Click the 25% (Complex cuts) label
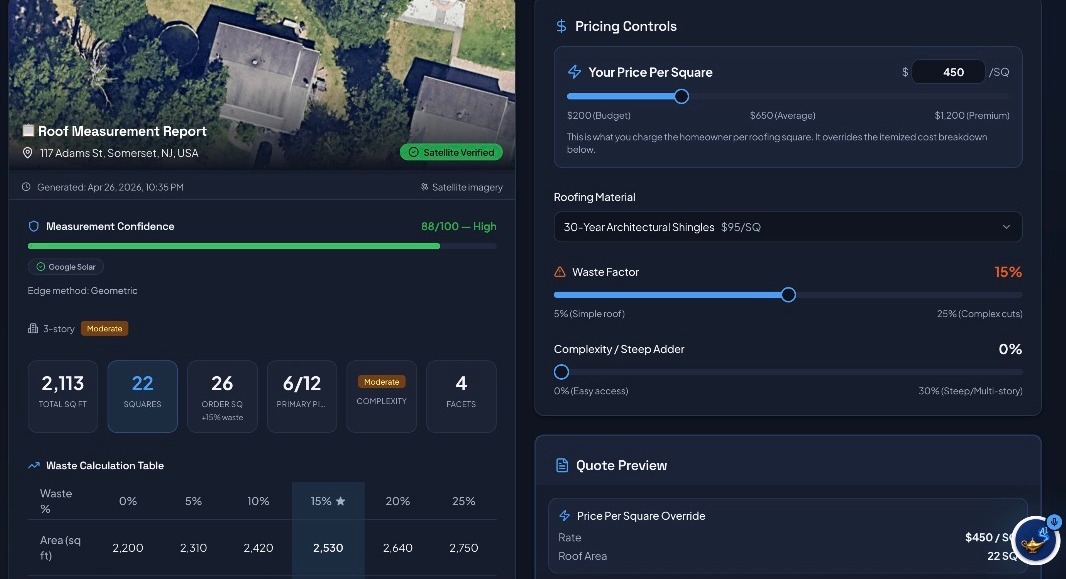The width and height of the screenshot is (1066, 579). pyautogui.click(x=980, y=314)
